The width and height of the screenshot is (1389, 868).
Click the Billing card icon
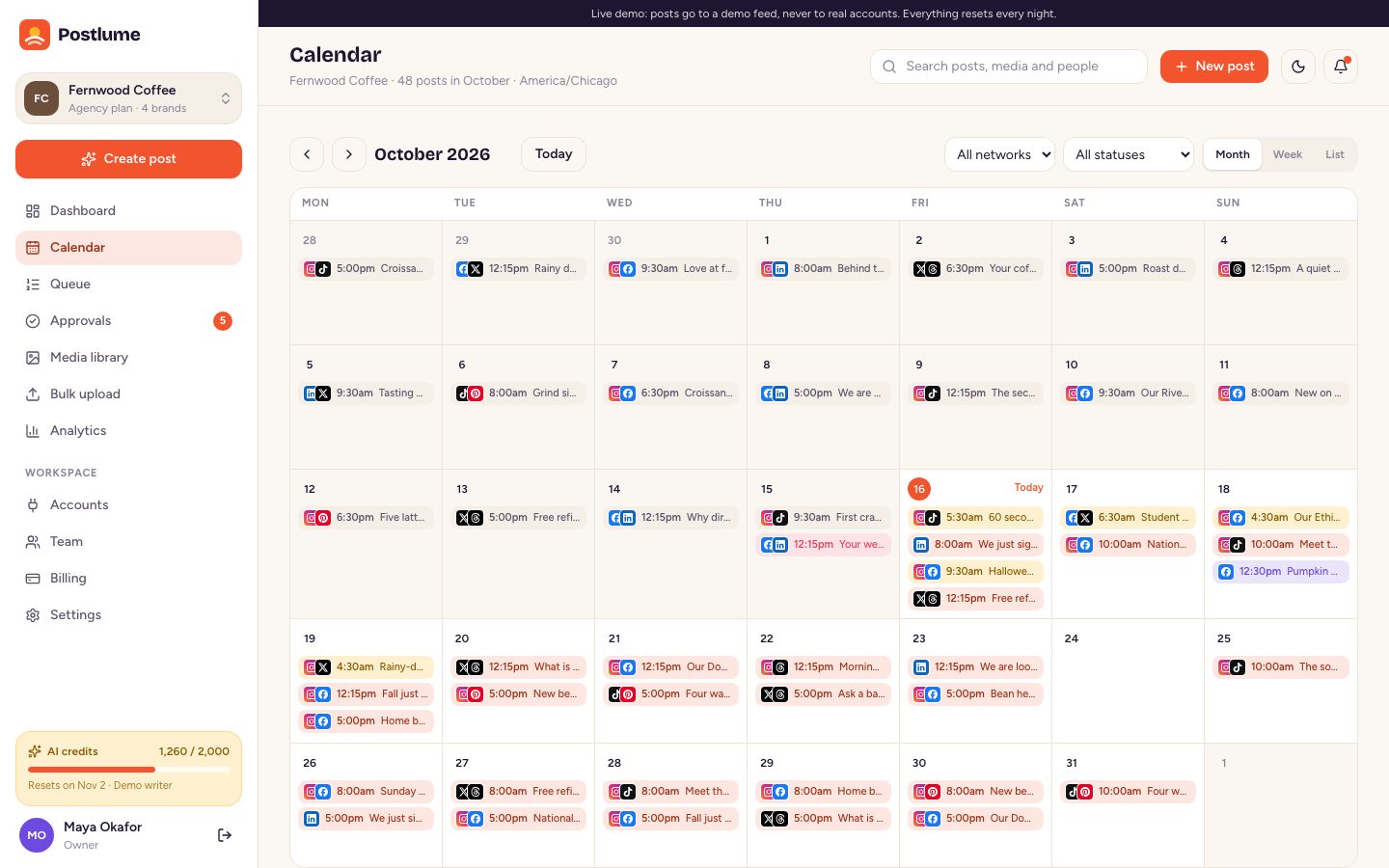pos(33,579)
